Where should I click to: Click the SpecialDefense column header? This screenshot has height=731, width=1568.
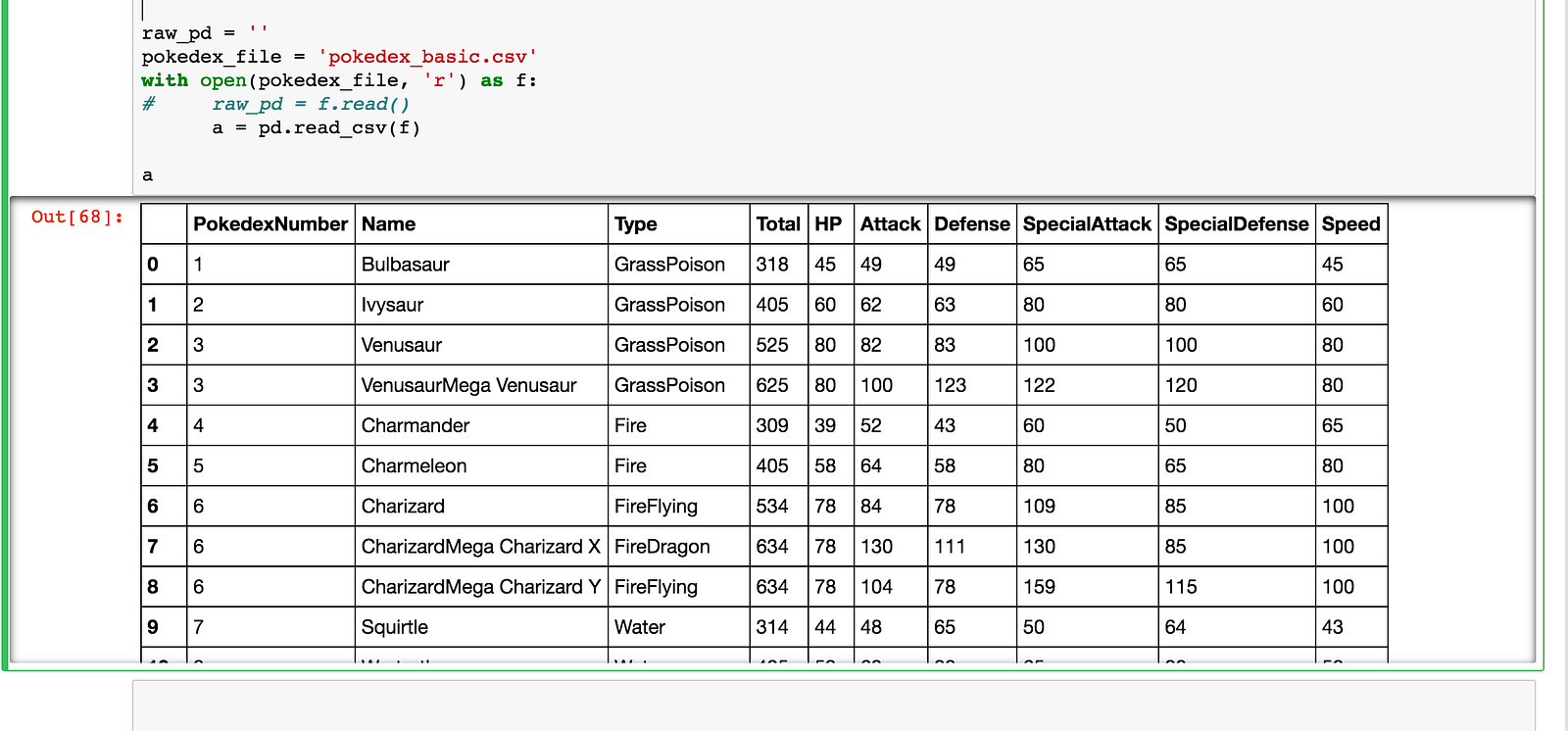coord(1236,224)
